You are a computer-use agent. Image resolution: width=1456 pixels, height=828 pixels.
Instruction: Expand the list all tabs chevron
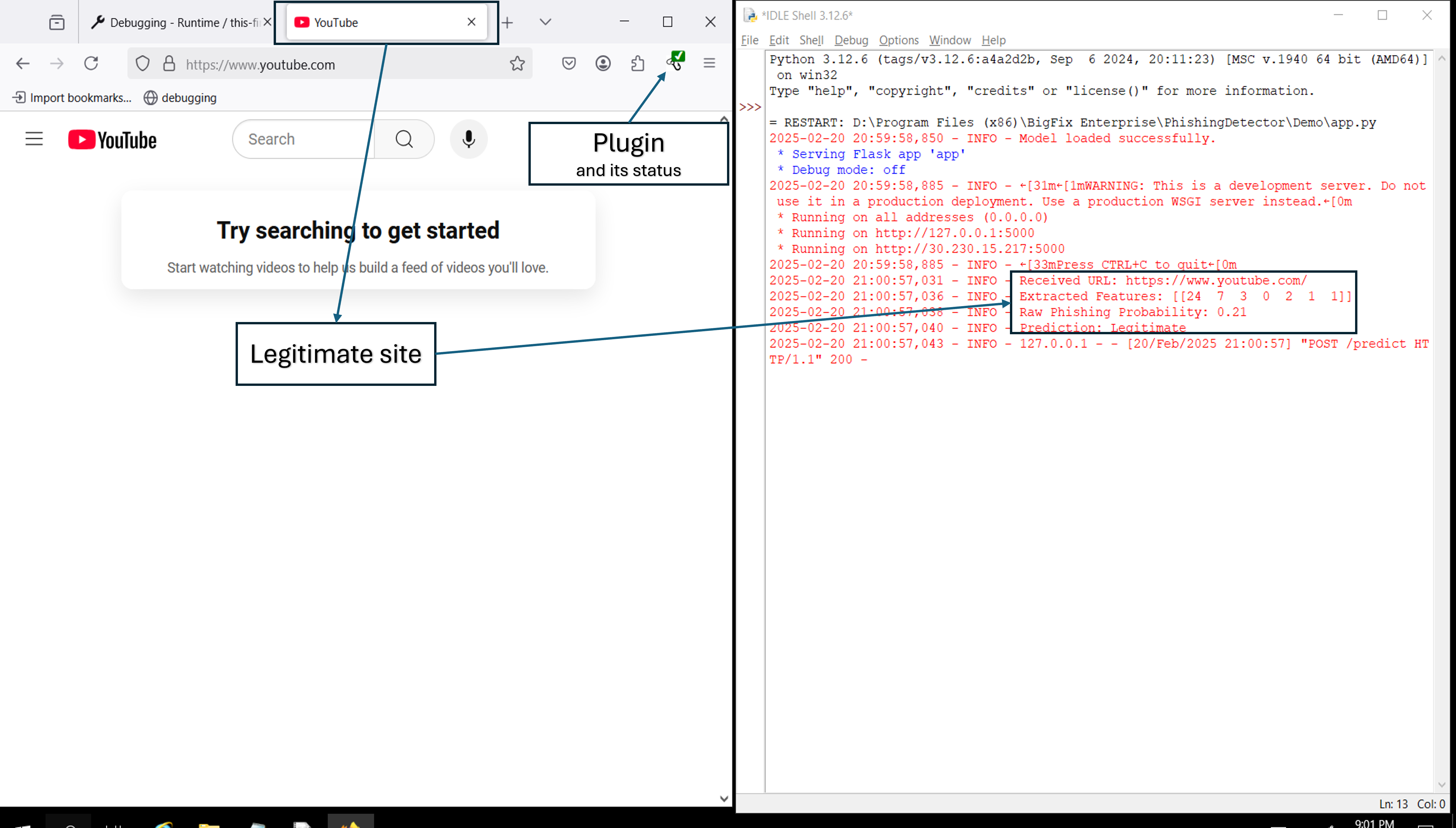545,22
